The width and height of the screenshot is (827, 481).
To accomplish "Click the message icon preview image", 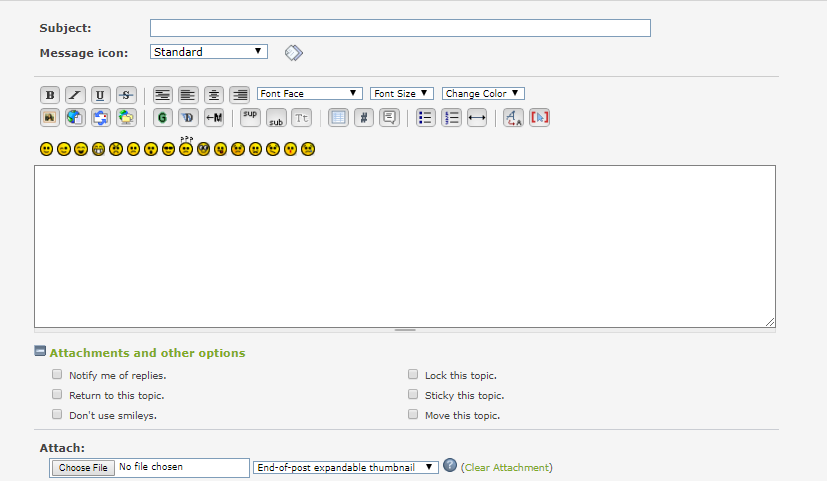I will click(294, 53).
